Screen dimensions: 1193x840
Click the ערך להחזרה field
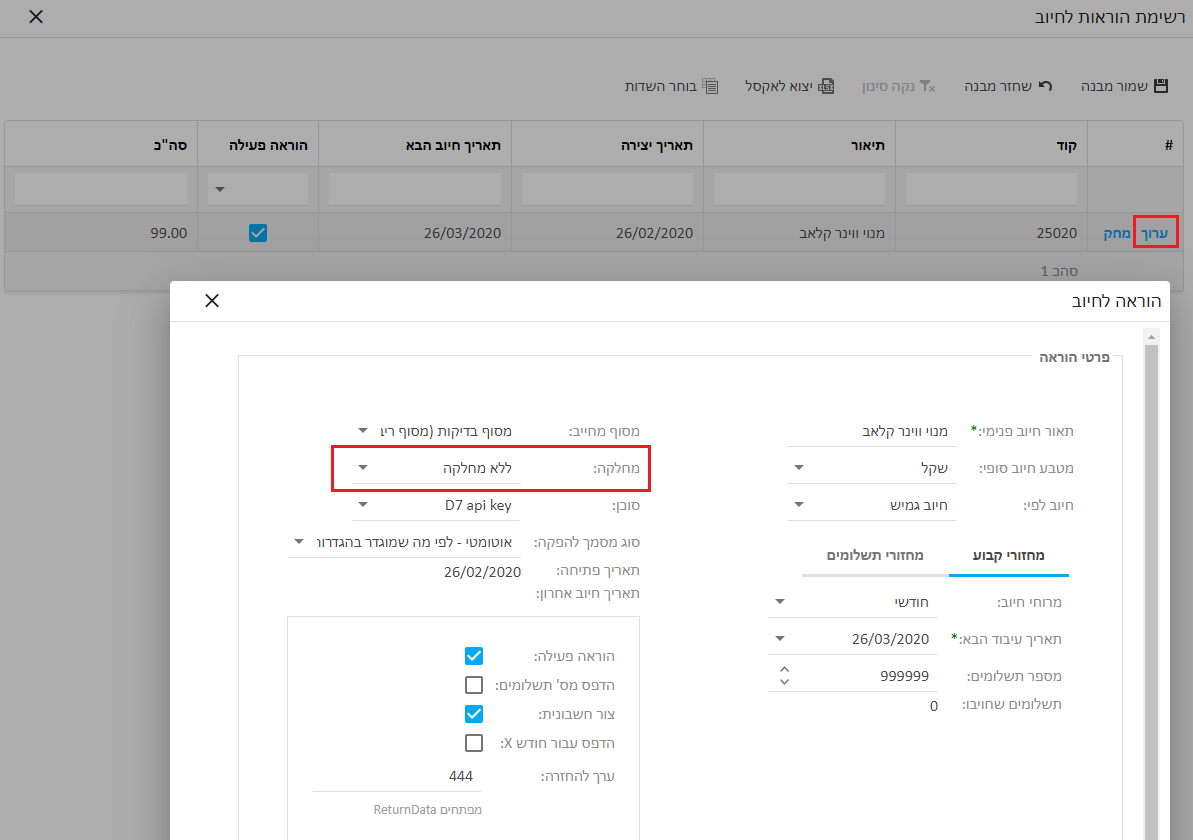(x=397, y=776)
